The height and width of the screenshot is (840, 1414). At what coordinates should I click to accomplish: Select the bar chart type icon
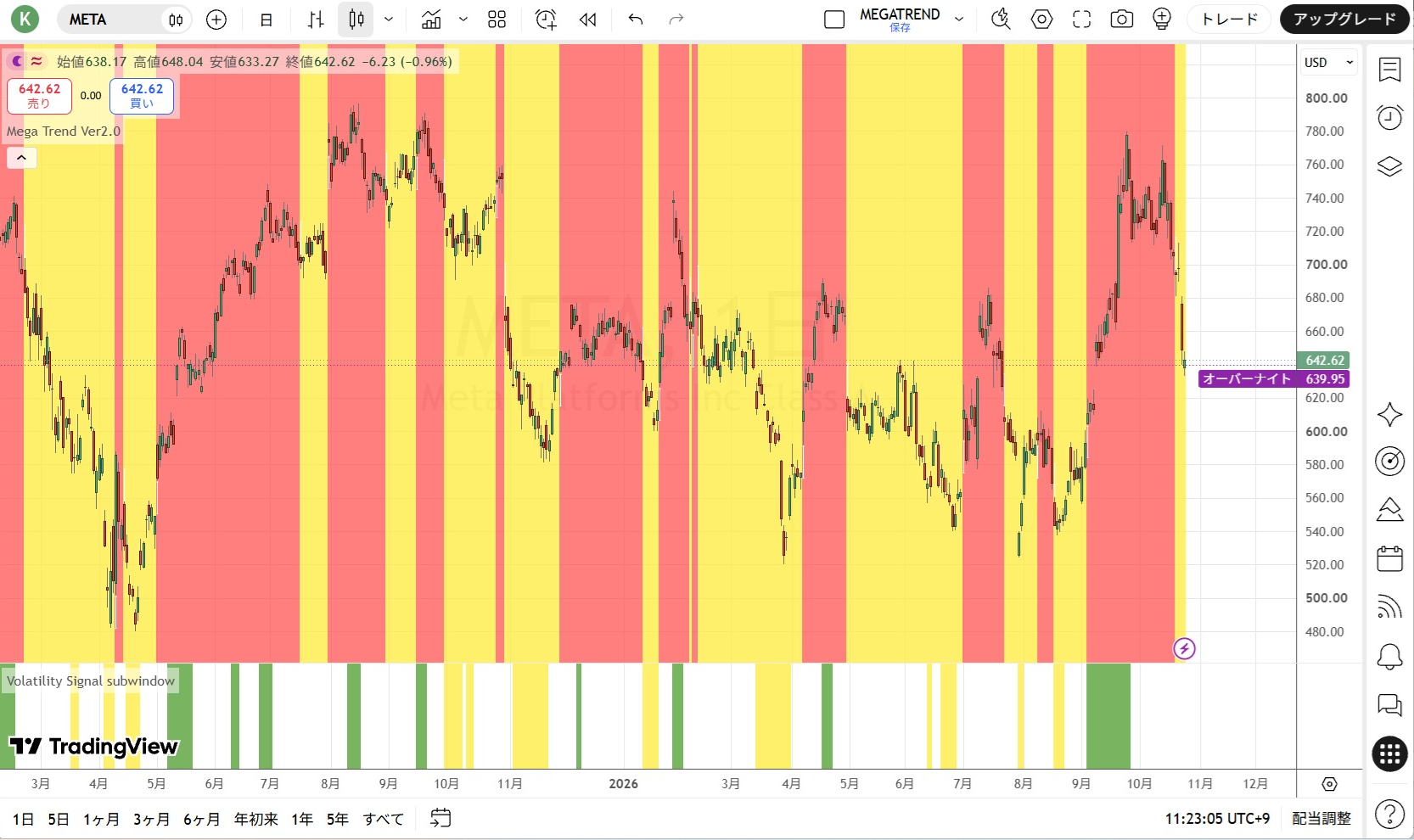316,20
